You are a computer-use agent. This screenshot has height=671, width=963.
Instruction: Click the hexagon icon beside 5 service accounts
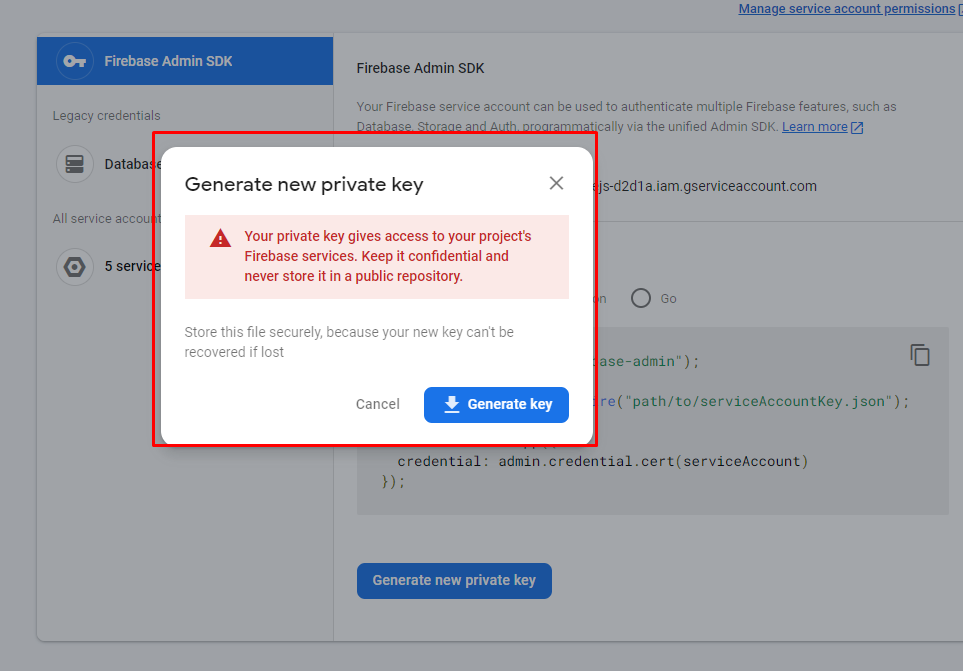tap(75, 266)
